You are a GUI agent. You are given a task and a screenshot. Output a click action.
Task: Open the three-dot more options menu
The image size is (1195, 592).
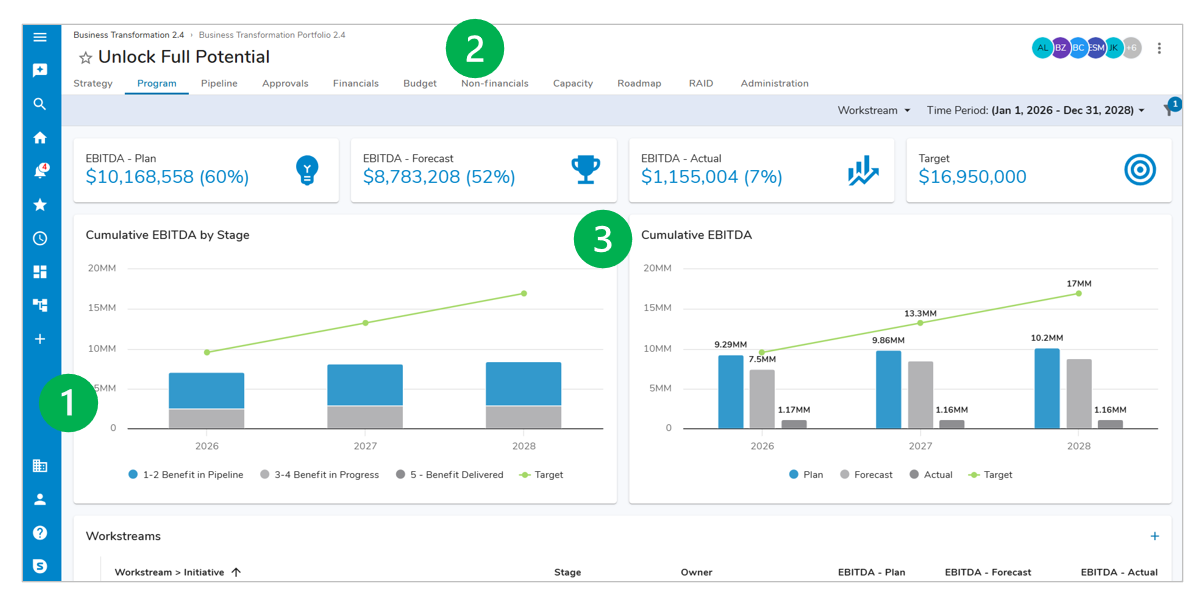pos(1159,48)
